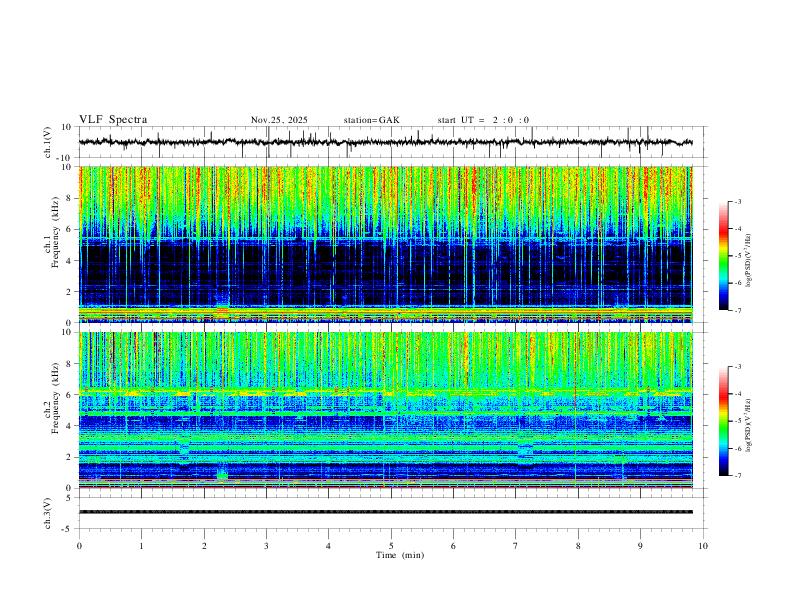Click the "ch.3(V)" axis label
Screen dimensions: 792x612
48,513
